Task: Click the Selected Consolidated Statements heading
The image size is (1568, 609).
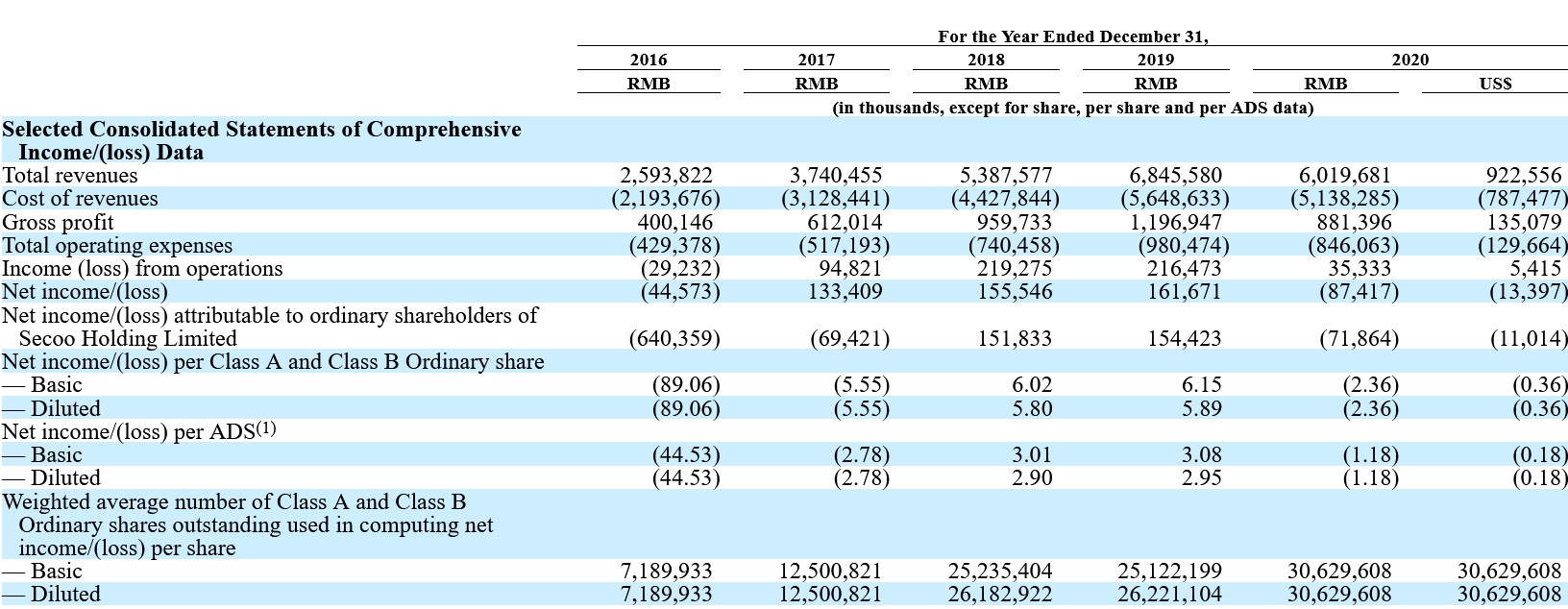Action: 261,140
